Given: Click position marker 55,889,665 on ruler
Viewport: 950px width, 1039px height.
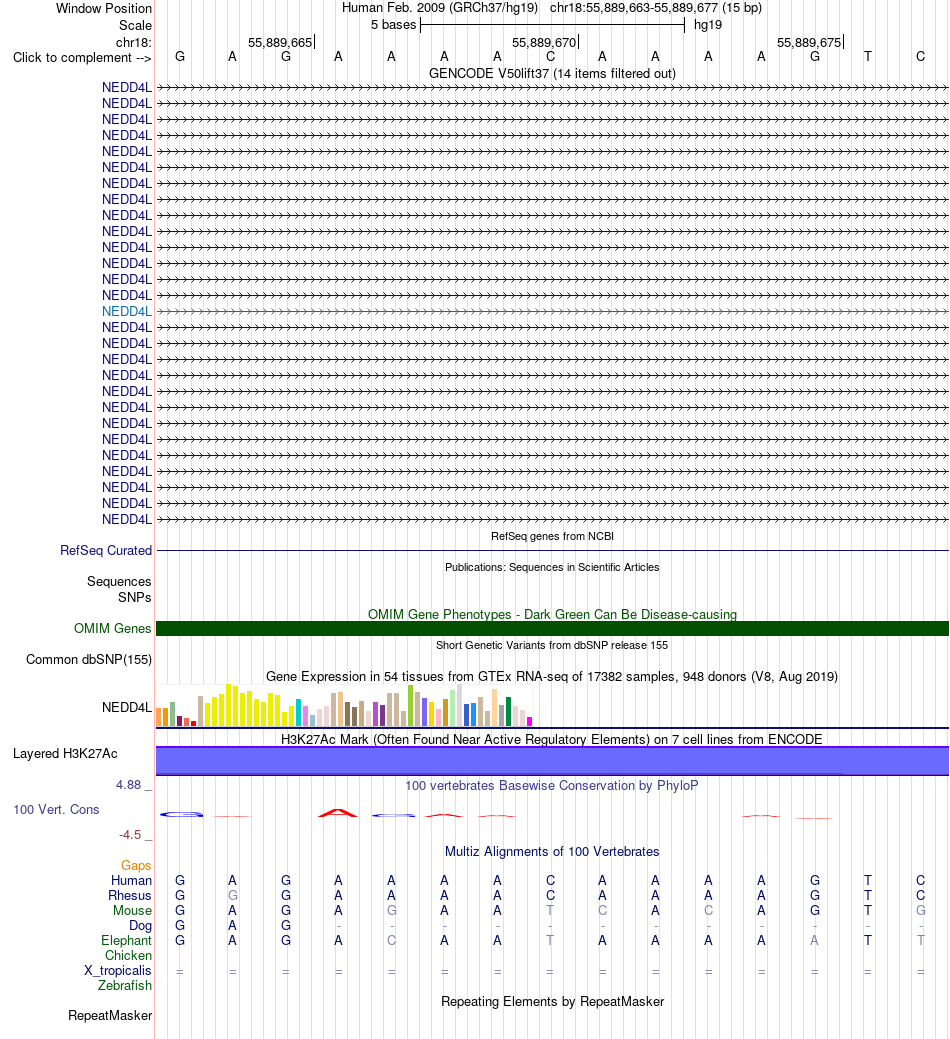Looking at the screenshot, I should coord(280,43).
